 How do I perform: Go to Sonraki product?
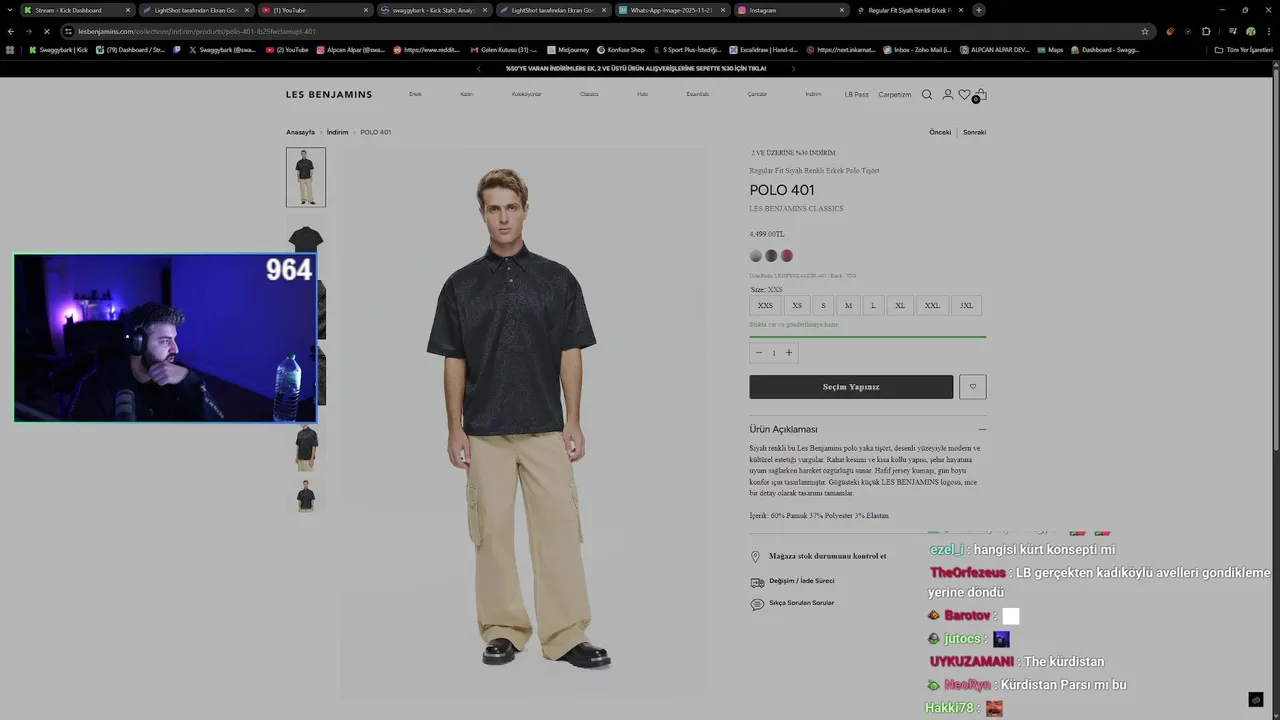tap(974, 132)
